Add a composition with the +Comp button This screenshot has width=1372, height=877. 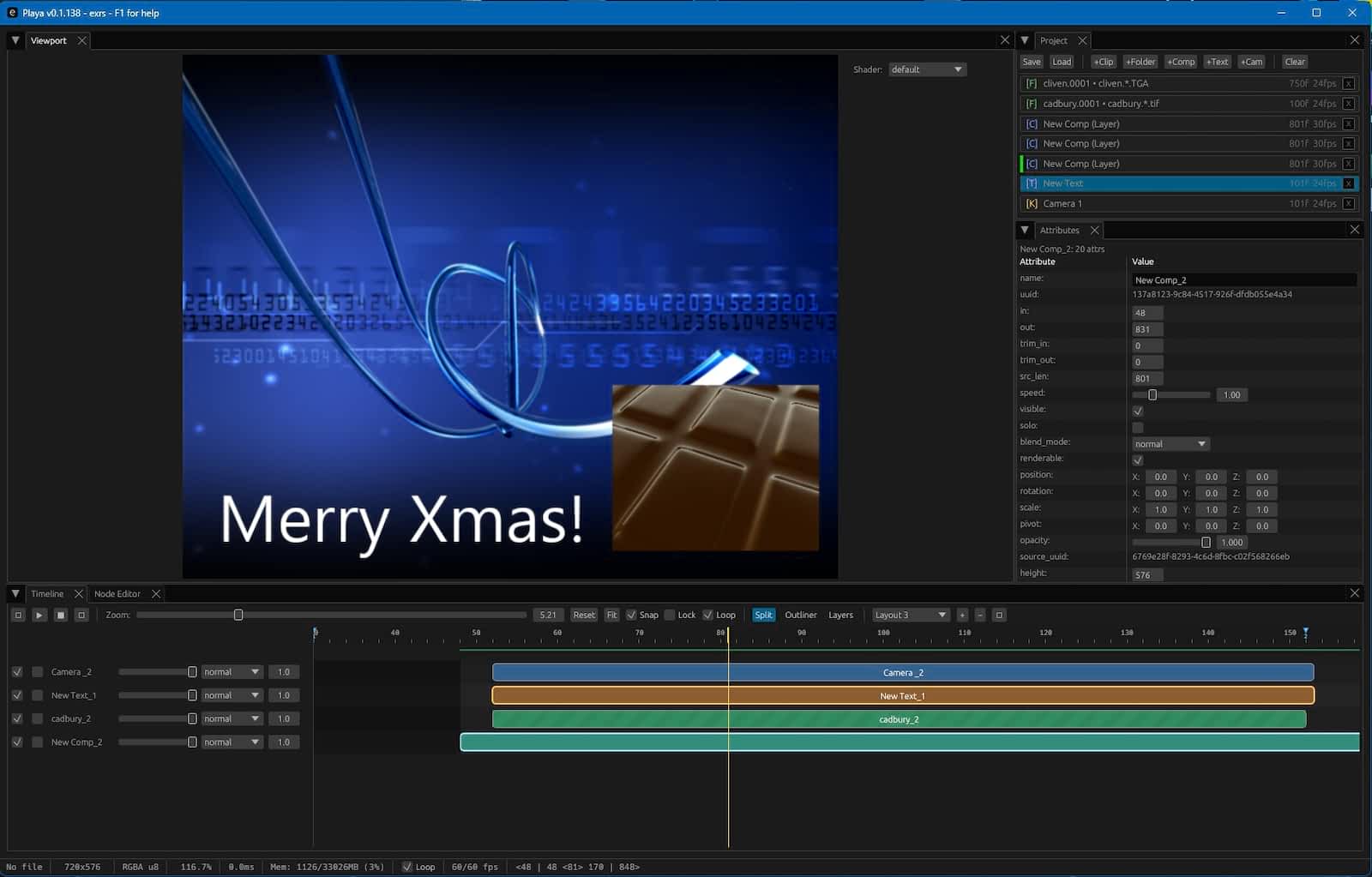pyautogui.click(x=1181, y=62)
